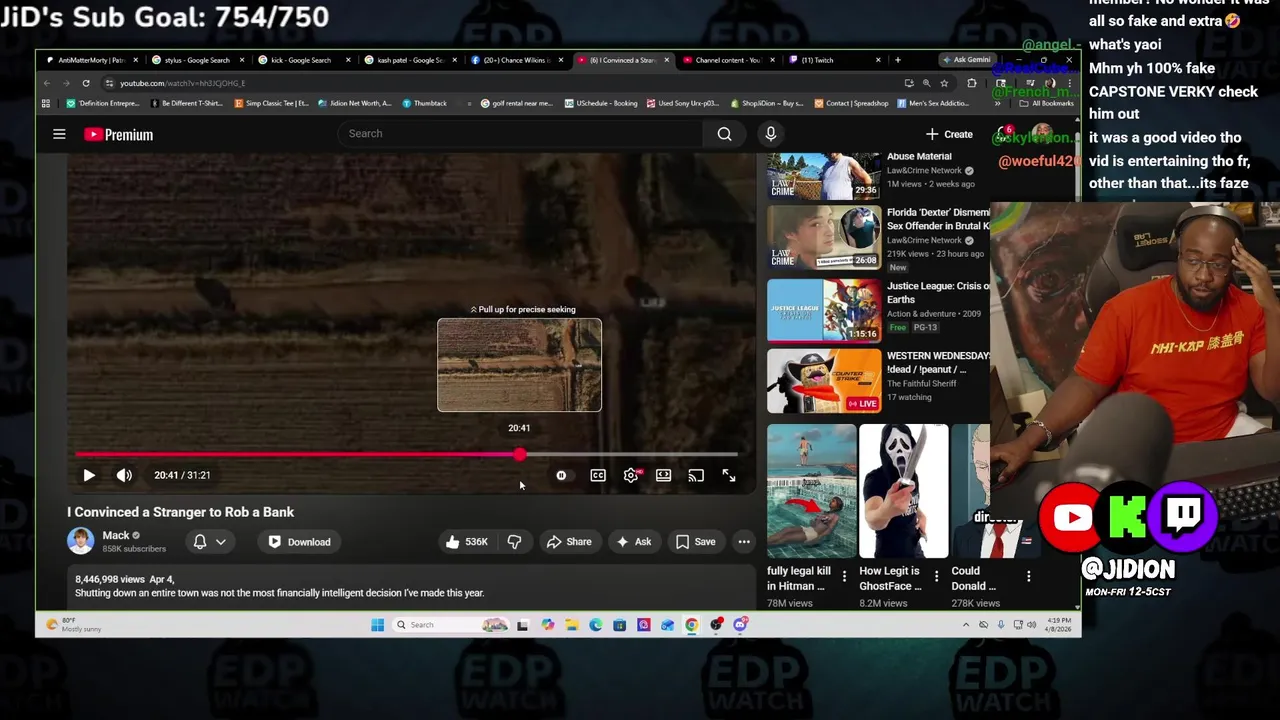Dislike this video
The width and height of the screenshot is (1280, 720).
514,542
